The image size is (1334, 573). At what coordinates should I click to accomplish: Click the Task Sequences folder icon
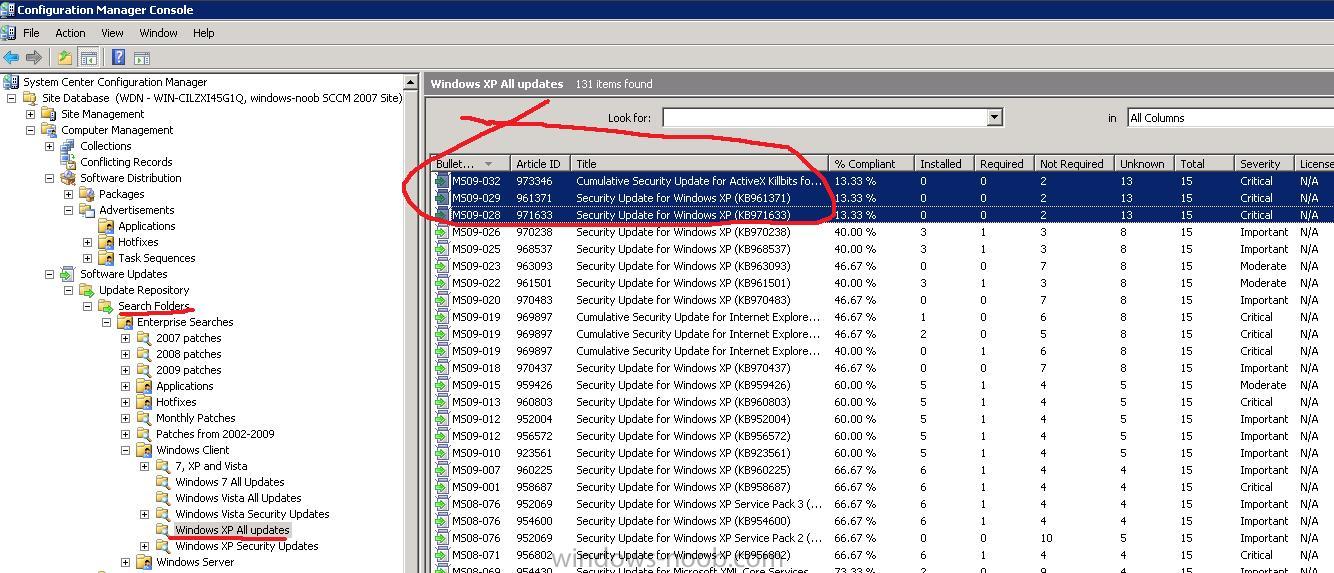pyautogui.click(x=106, y=258)
